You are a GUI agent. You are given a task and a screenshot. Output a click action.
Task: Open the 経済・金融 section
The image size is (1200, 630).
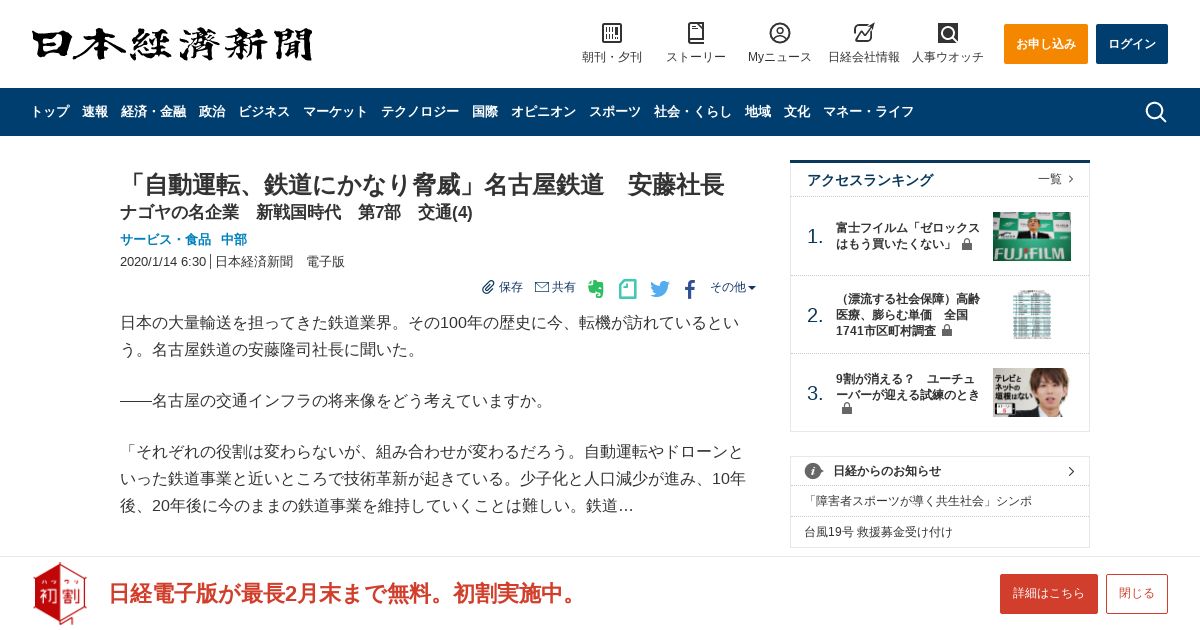pyautogui.click(x=154, y=112)
